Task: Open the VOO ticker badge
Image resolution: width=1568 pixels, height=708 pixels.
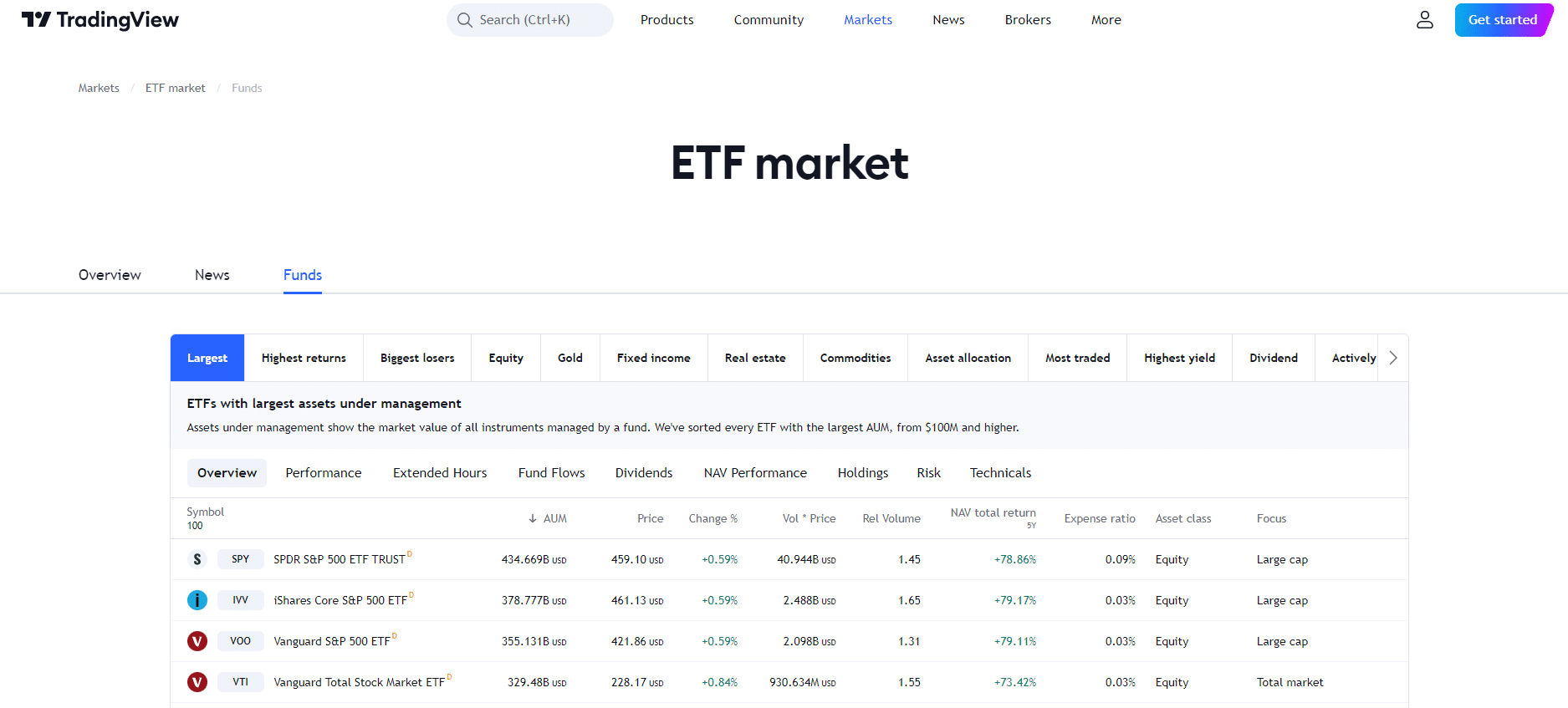Action: pyautogui.click(x=241, y=641)
